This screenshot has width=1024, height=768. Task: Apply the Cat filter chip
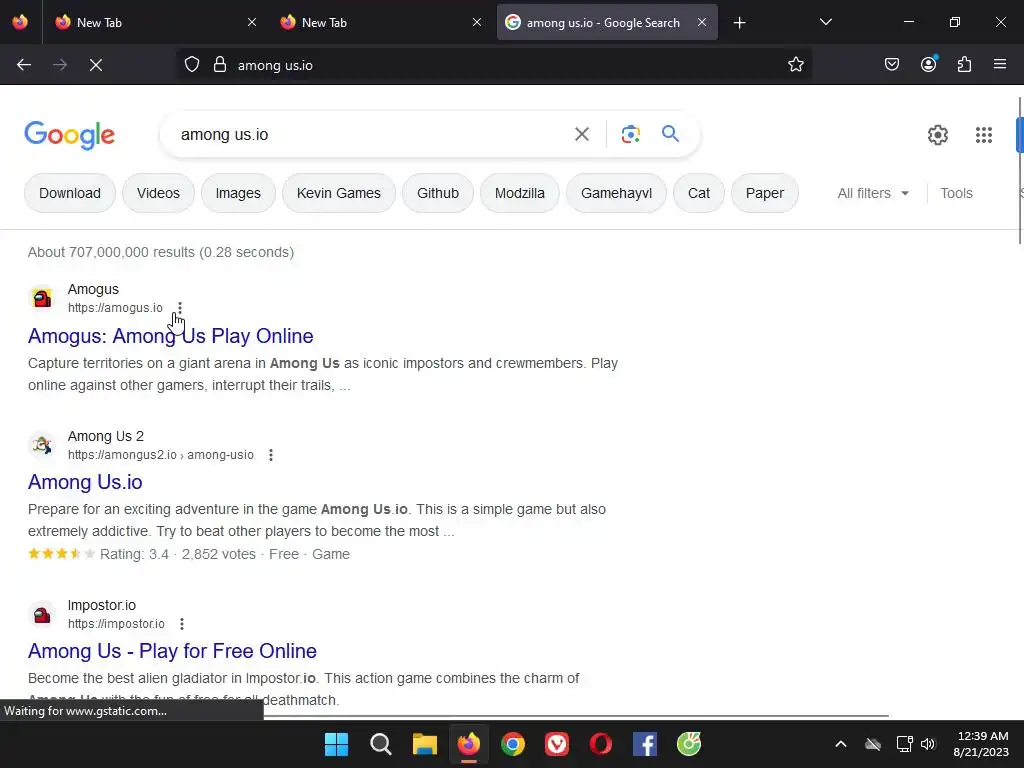(698, 193)
